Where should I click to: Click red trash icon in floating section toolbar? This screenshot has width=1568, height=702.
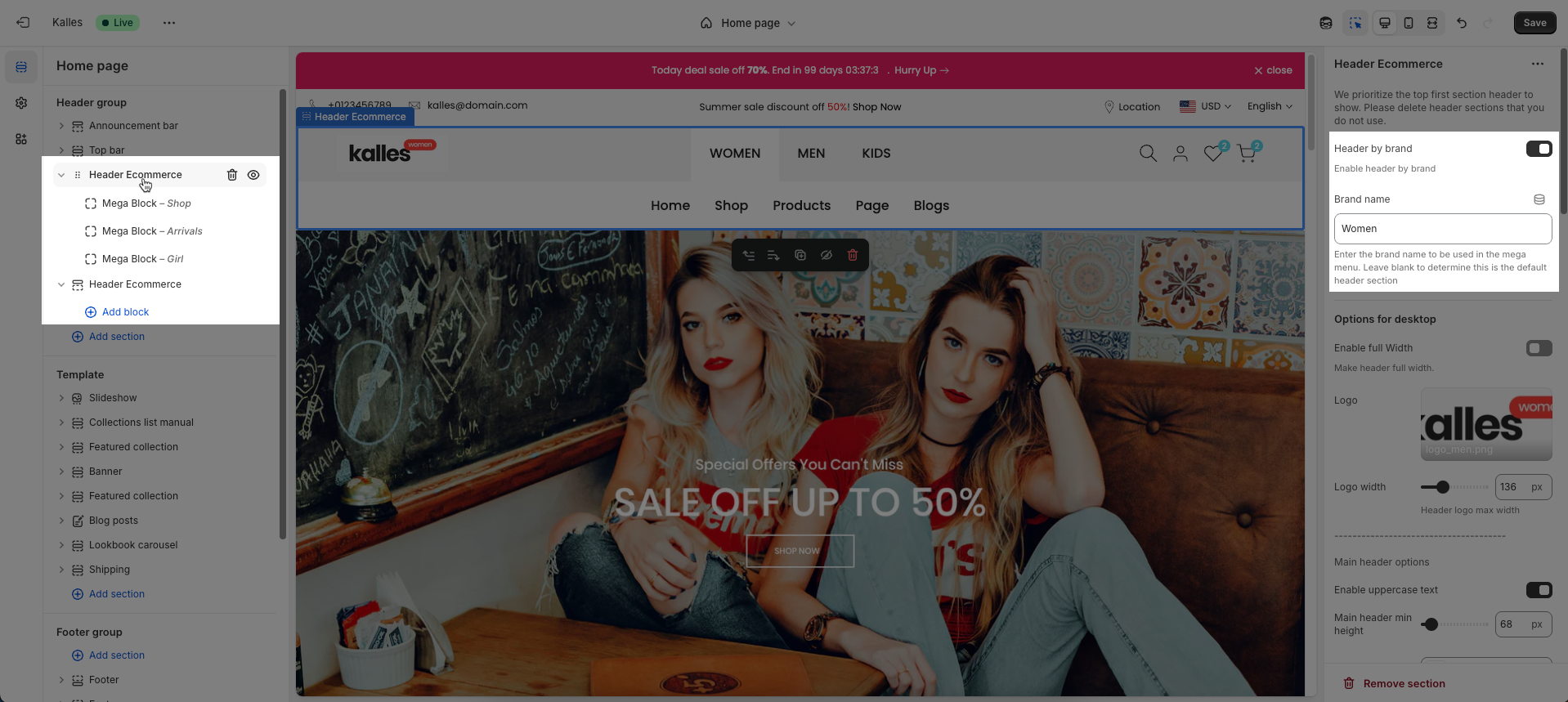(853, 255)
